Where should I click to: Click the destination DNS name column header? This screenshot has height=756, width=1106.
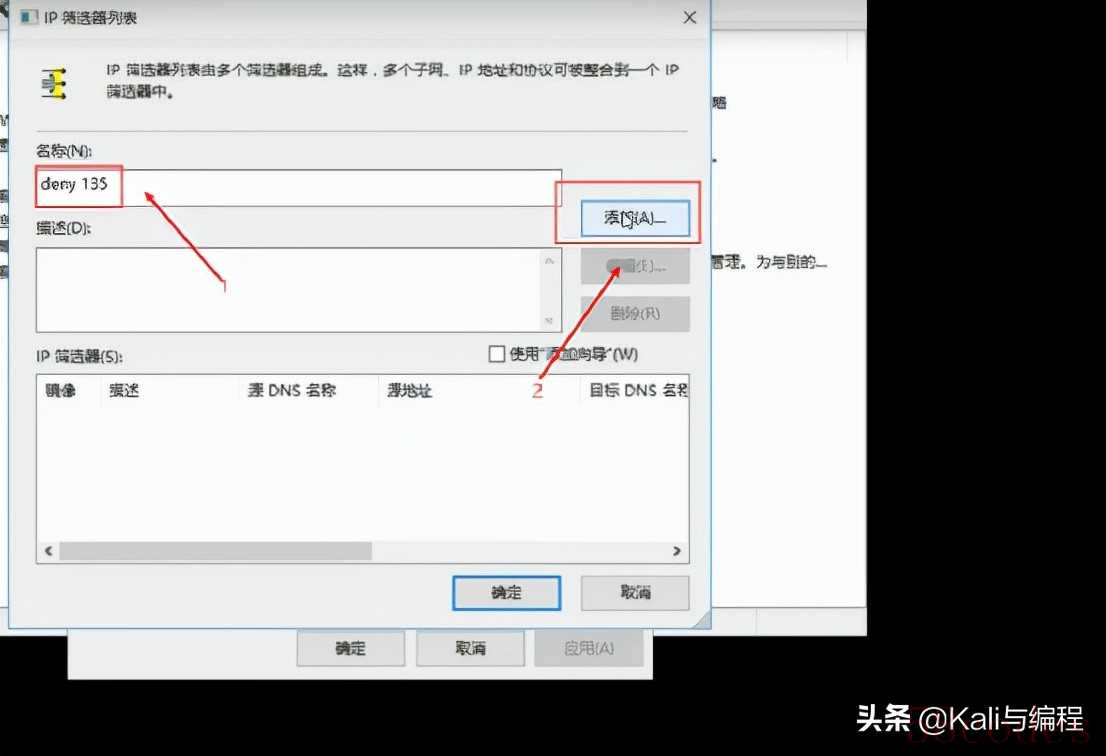tap(634, 390)
